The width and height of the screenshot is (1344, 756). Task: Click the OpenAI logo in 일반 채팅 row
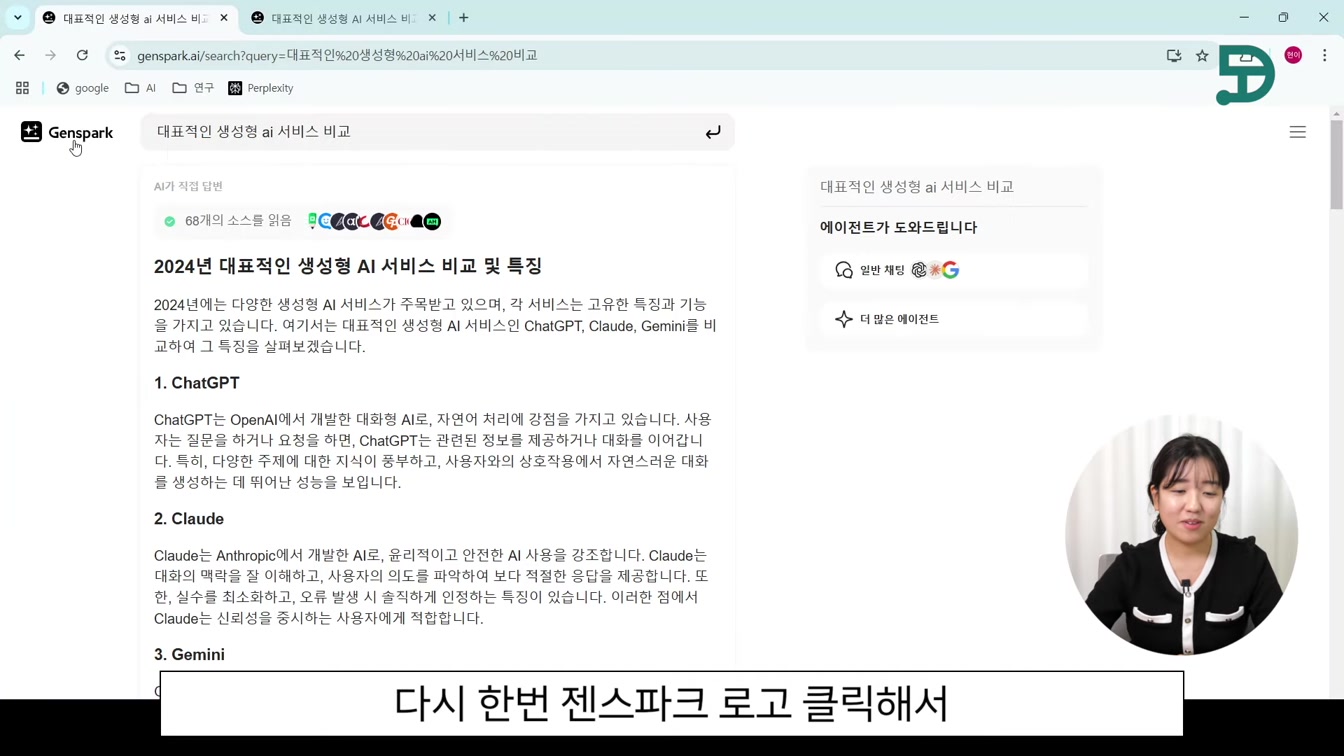pos(919,270)
